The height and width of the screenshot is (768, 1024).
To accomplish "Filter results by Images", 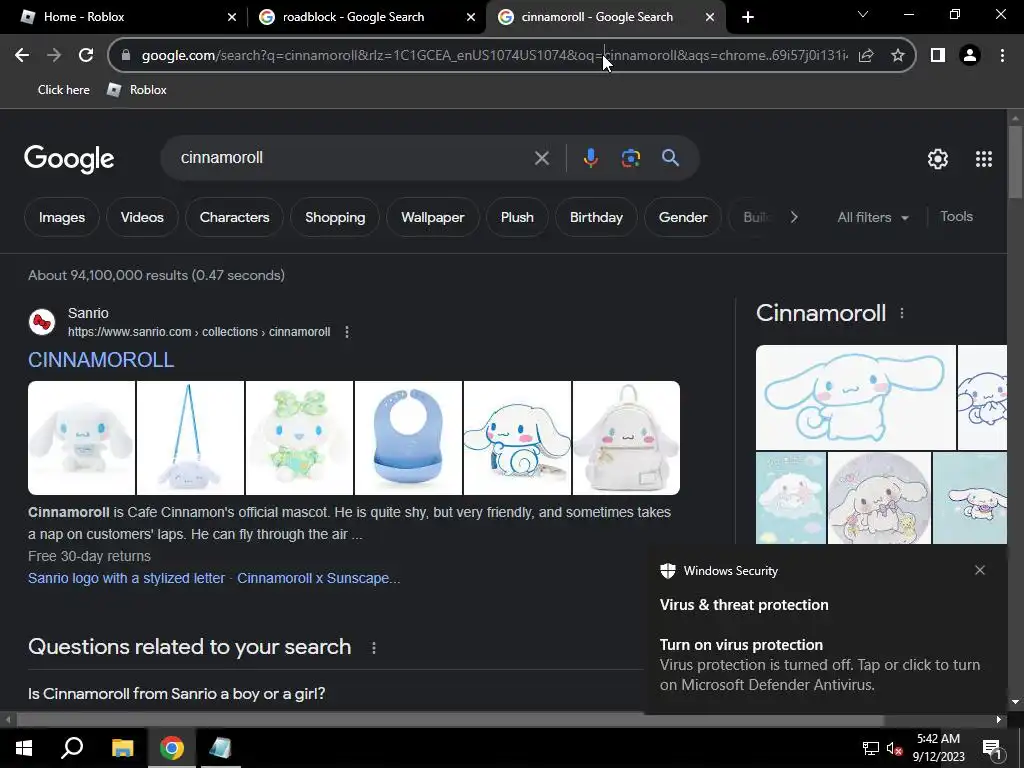I will coord(62,217).
